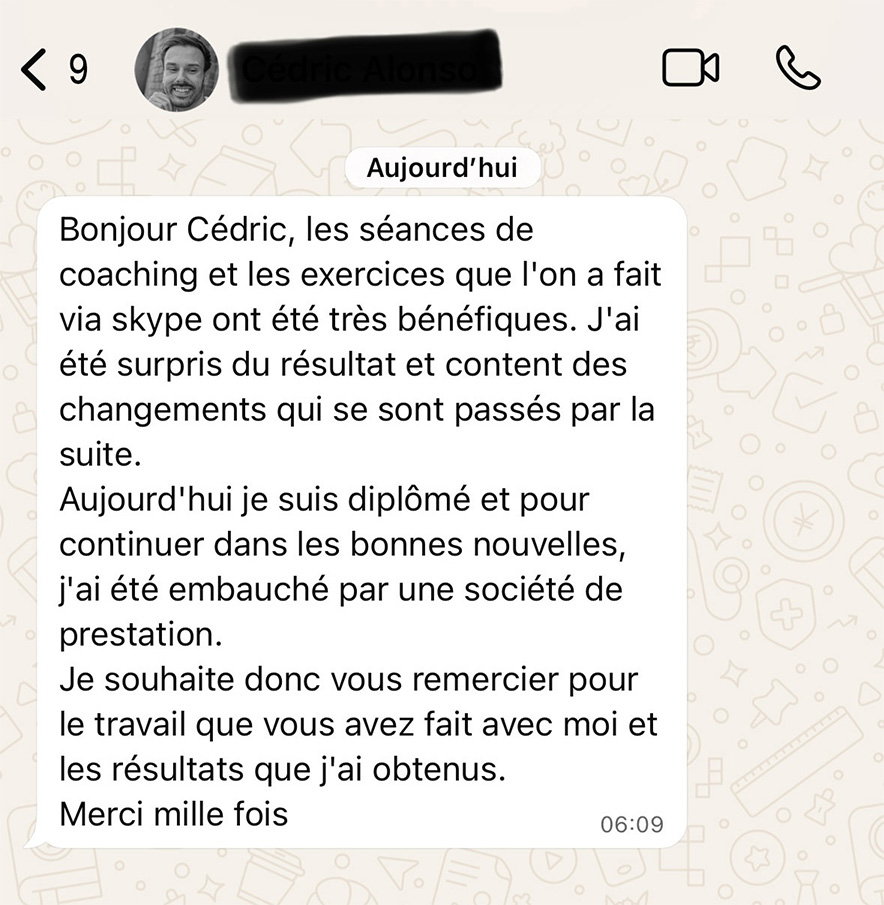Click the word 'prestation.' in the message
Image resolution: width=884 pixels, height=905 pixels.
(x=141, y=635)
